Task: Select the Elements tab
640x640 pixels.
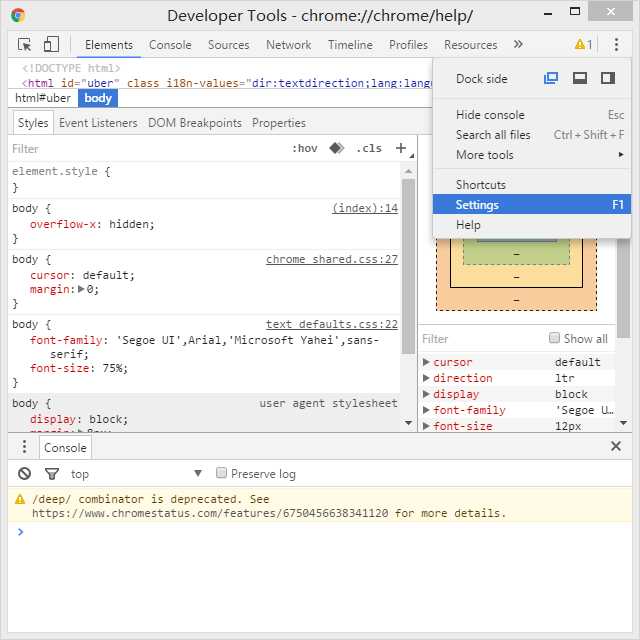Action: coord(109,44)
